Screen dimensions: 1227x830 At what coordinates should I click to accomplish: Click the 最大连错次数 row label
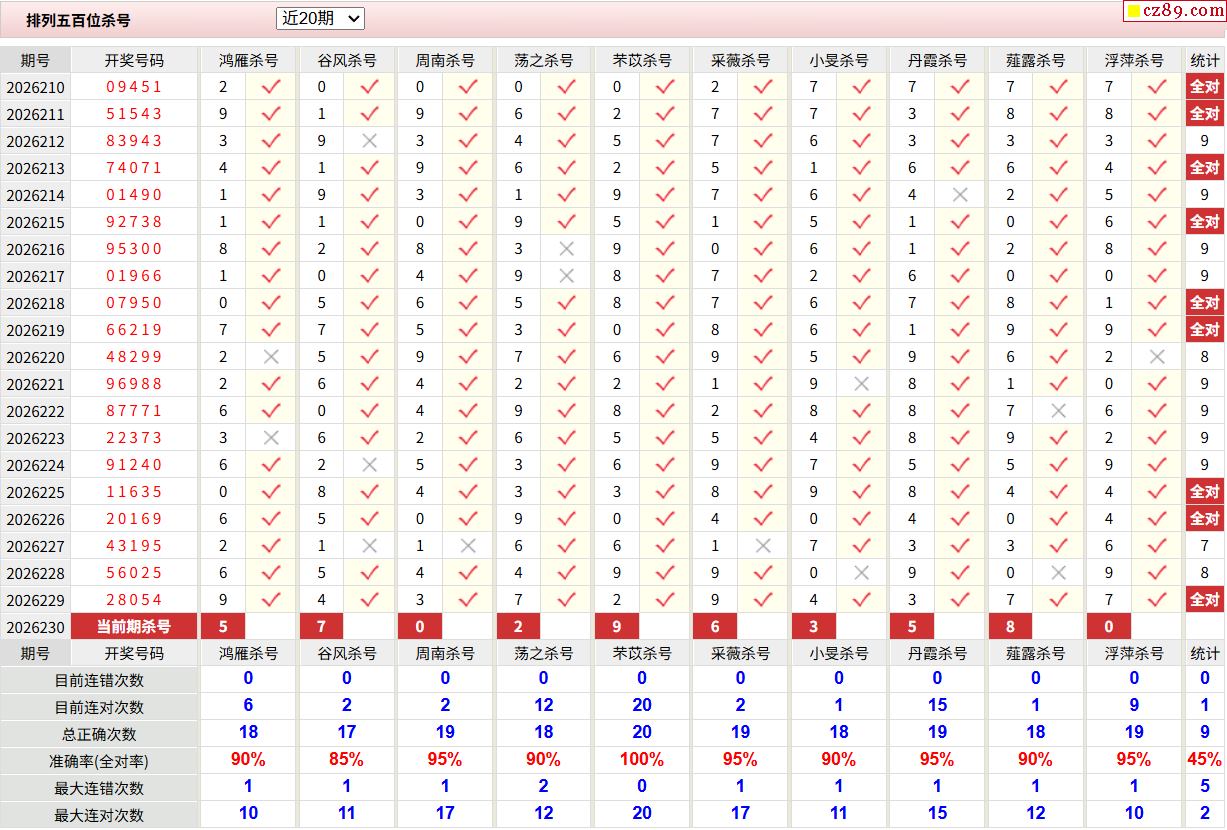99,788
